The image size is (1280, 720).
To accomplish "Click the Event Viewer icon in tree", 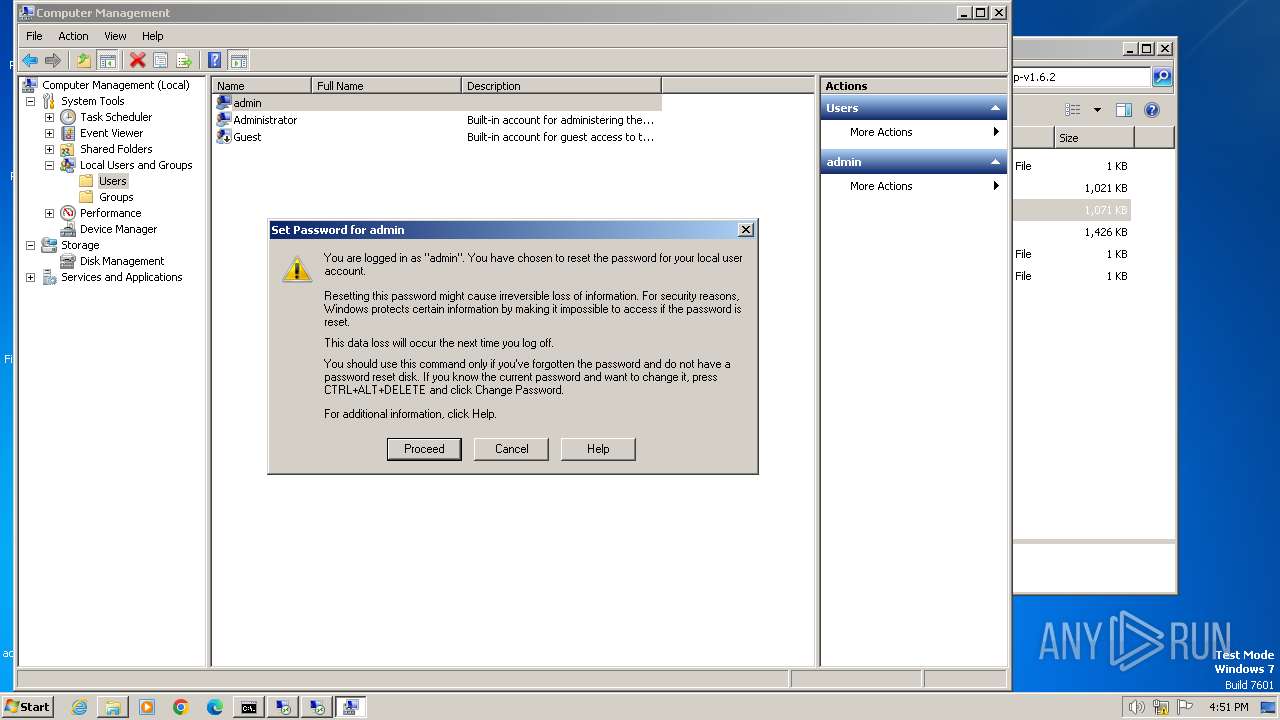I will (68, 133).
